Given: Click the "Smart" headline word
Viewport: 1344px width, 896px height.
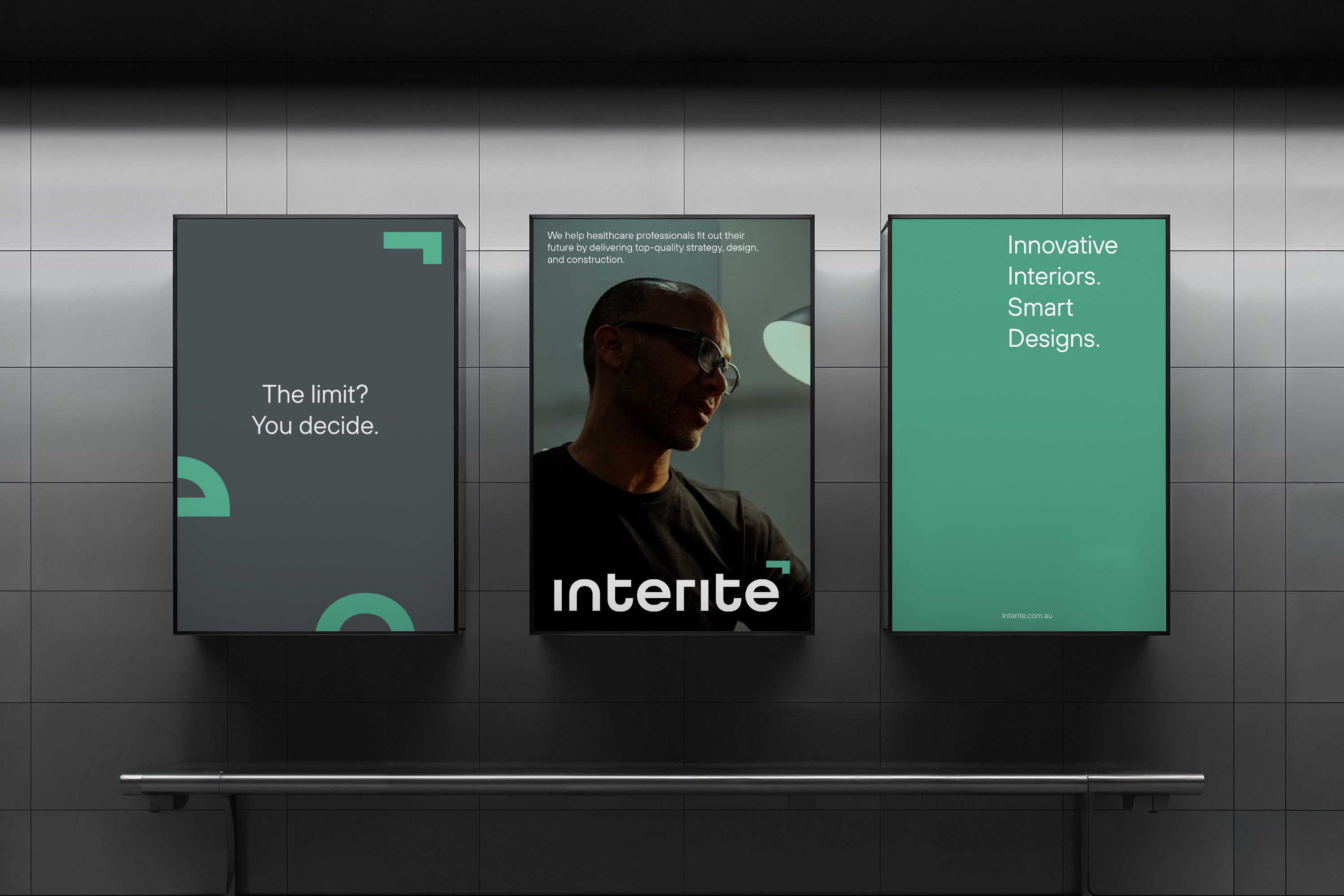Looking at the screenshot, I should click(1040, 307).
